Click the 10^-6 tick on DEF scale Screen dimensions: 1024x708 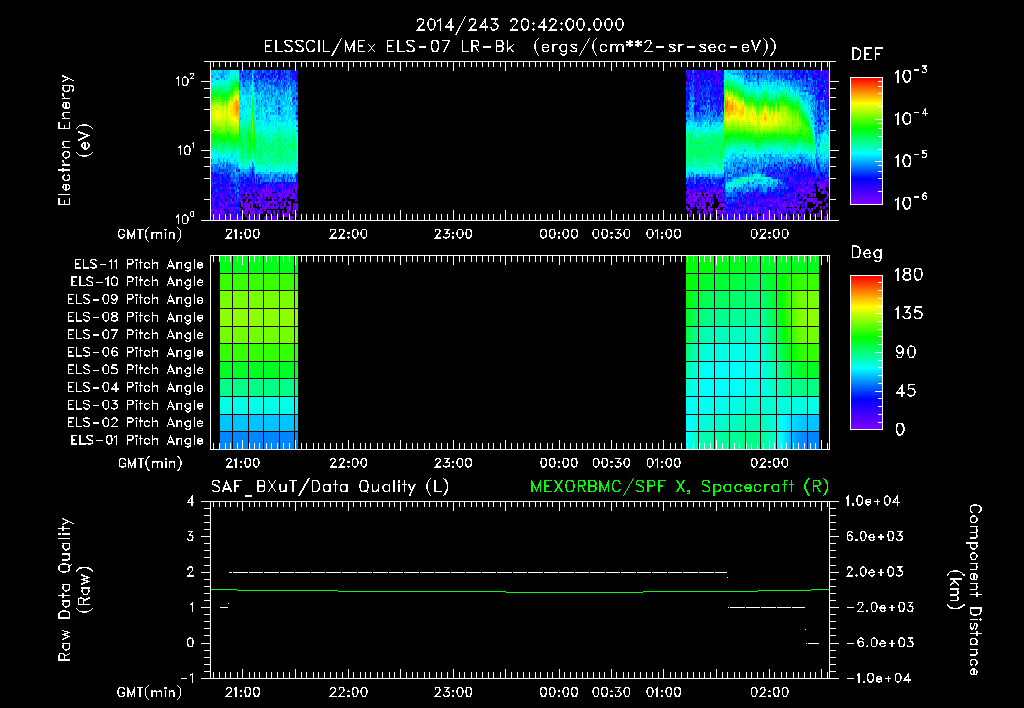point(910,202)
